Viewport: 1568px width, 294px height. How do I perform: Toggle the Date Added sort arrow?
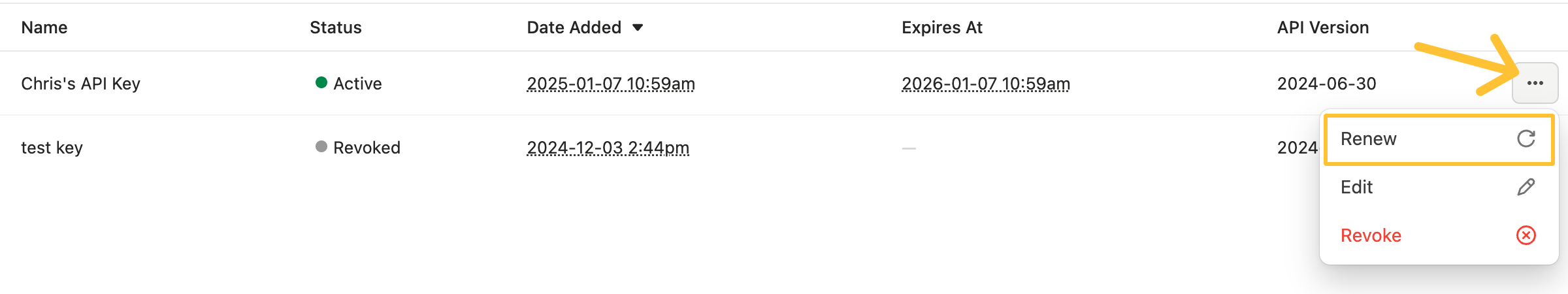[638, 27]
